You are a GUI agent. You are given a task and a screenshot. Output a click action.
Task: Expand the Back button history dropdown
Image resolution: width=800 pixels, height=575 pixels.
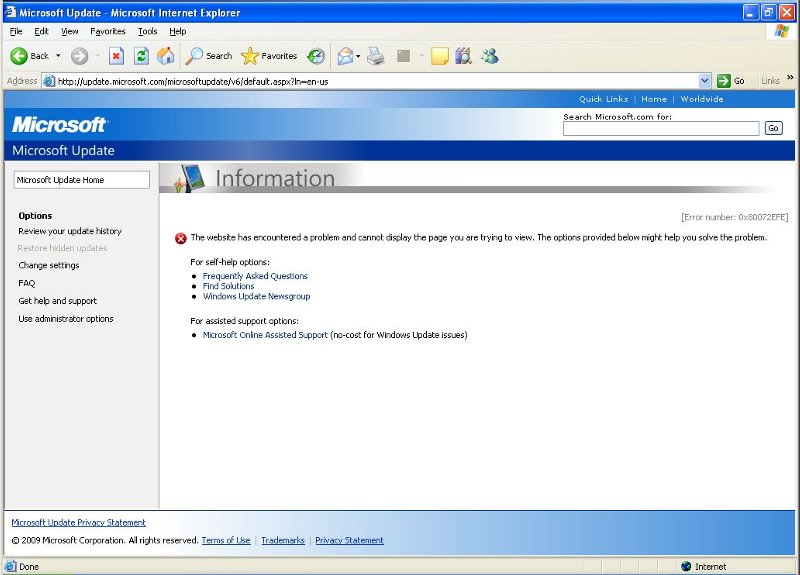click(x=58, y=56)
